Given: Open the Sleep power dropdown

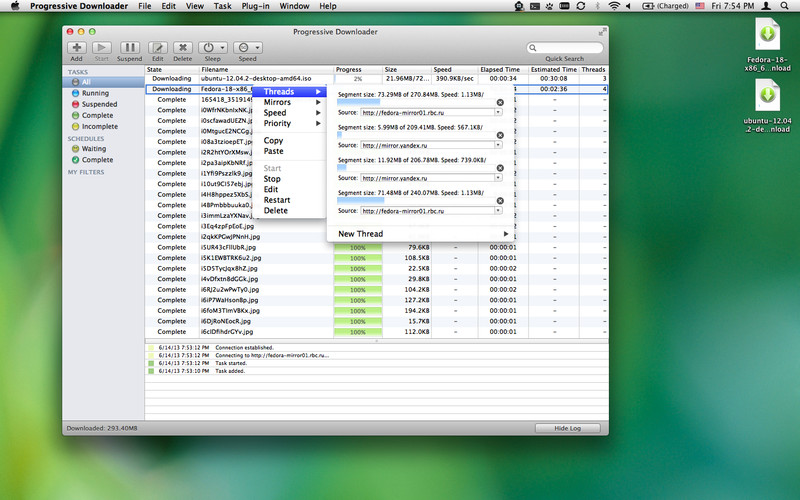Looking at the screenshot, I should (213, 48).
